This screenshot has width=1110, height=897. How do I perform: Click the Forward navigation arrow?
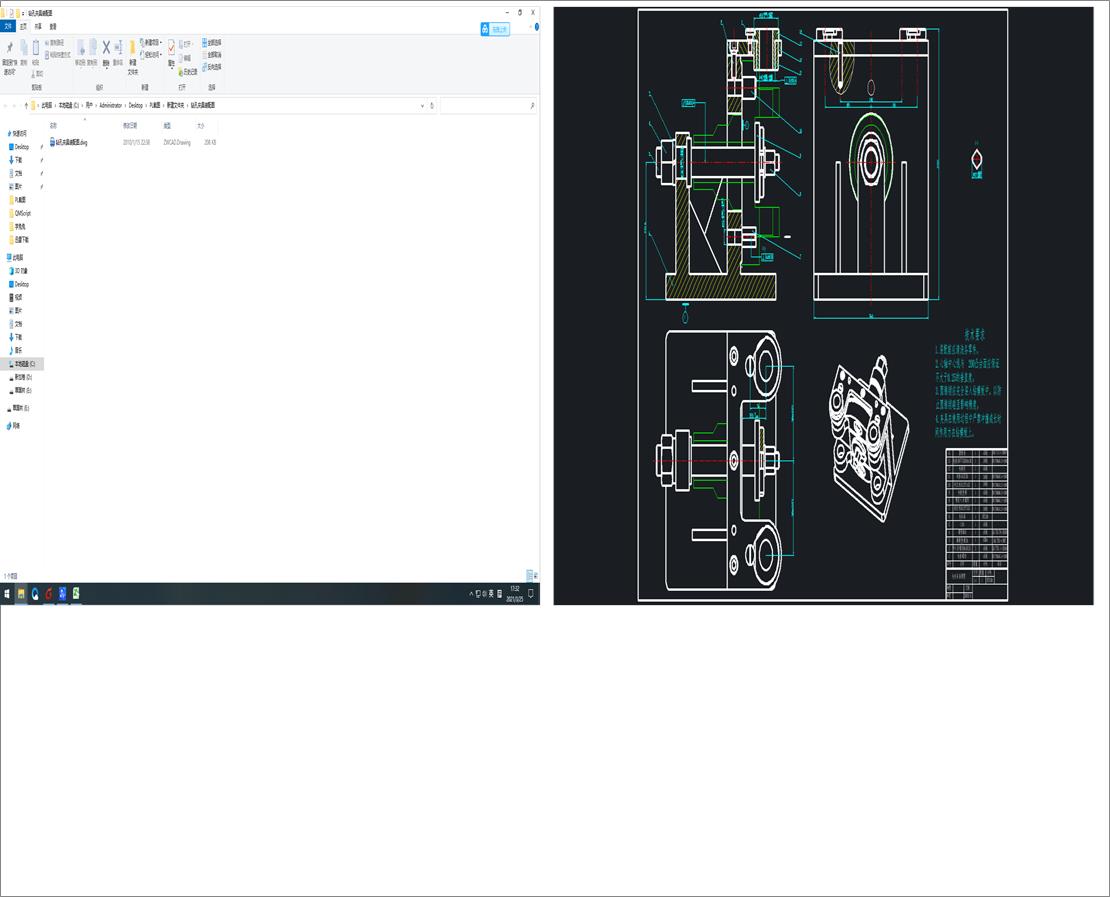click(15, 105)
